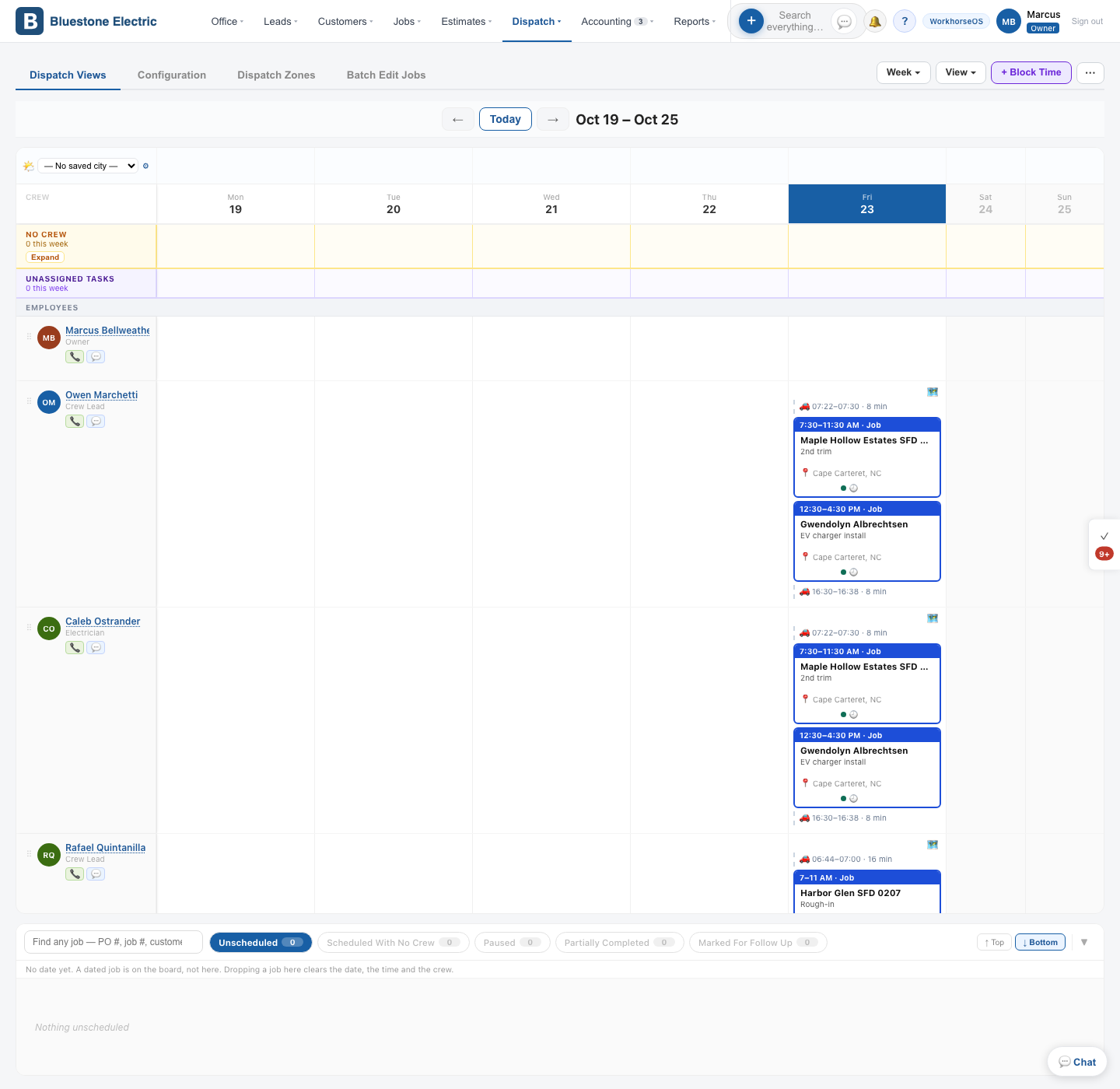
Task: Click the speech bubble icon in the search bar
Action: point(844,22)
